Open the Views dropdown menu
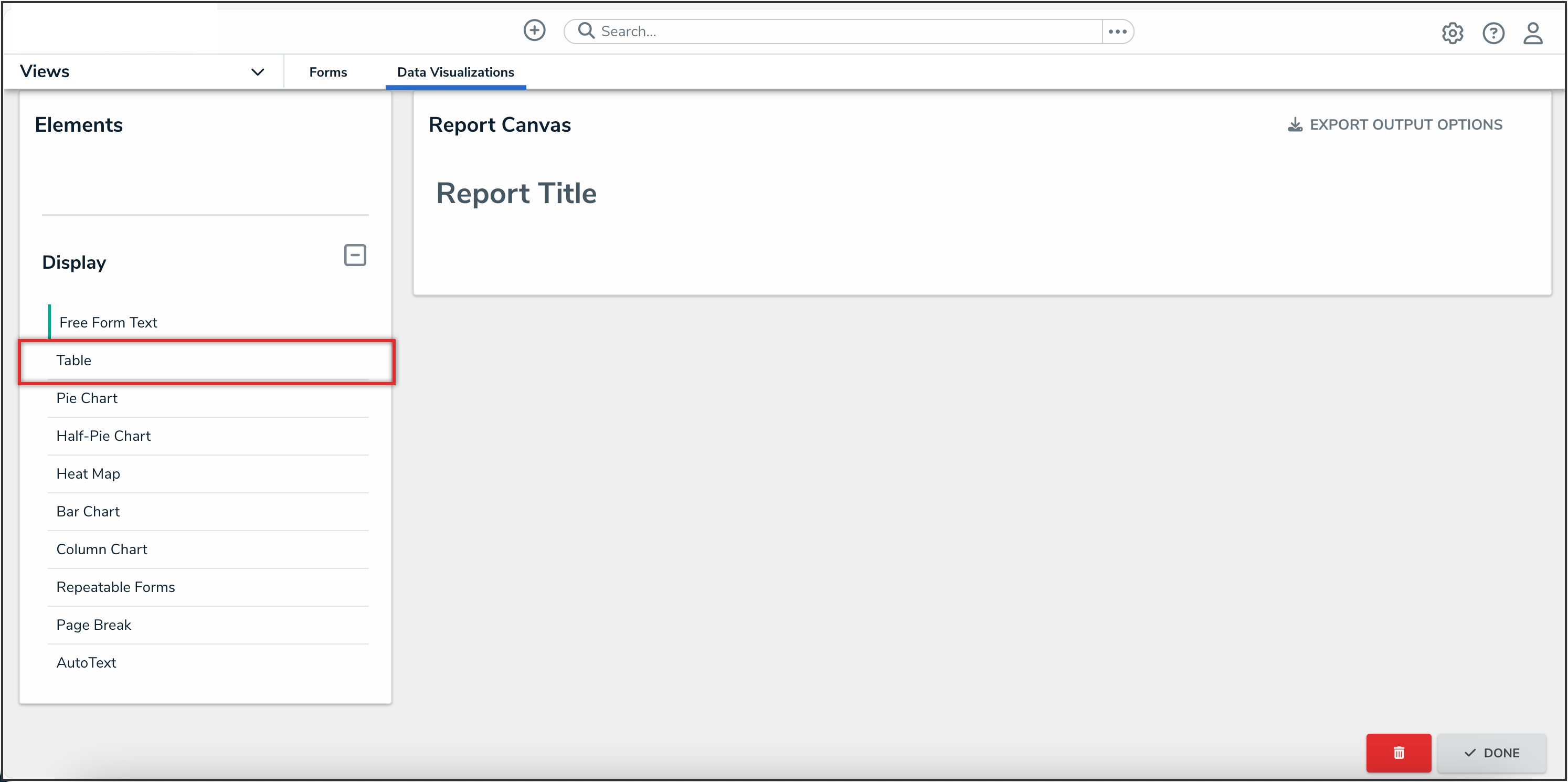1568x782 pixels. pyautogui.click(x=45, y=71)
